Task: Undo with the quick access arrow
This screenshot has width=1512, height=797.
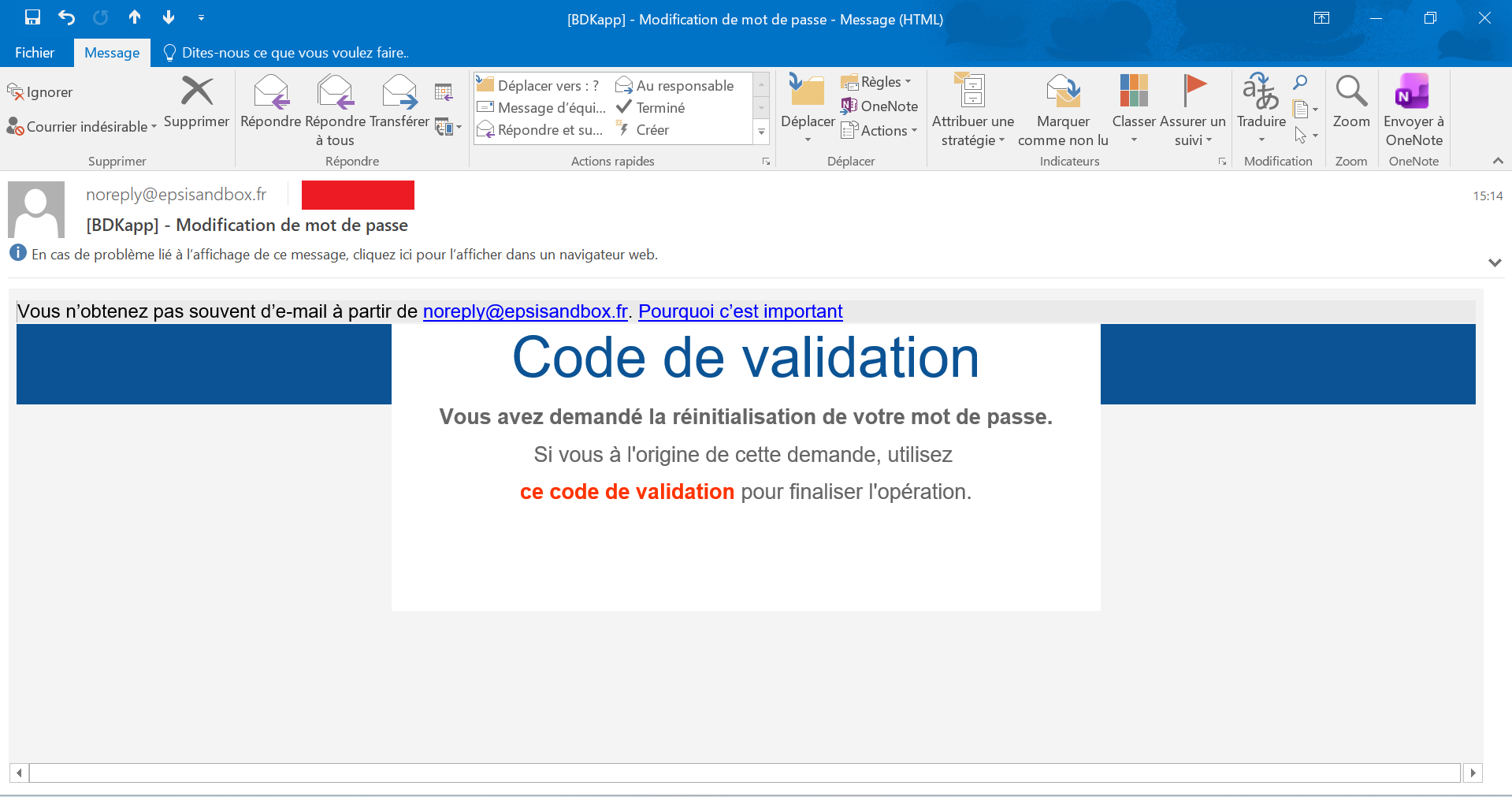Action: (67, 17)
